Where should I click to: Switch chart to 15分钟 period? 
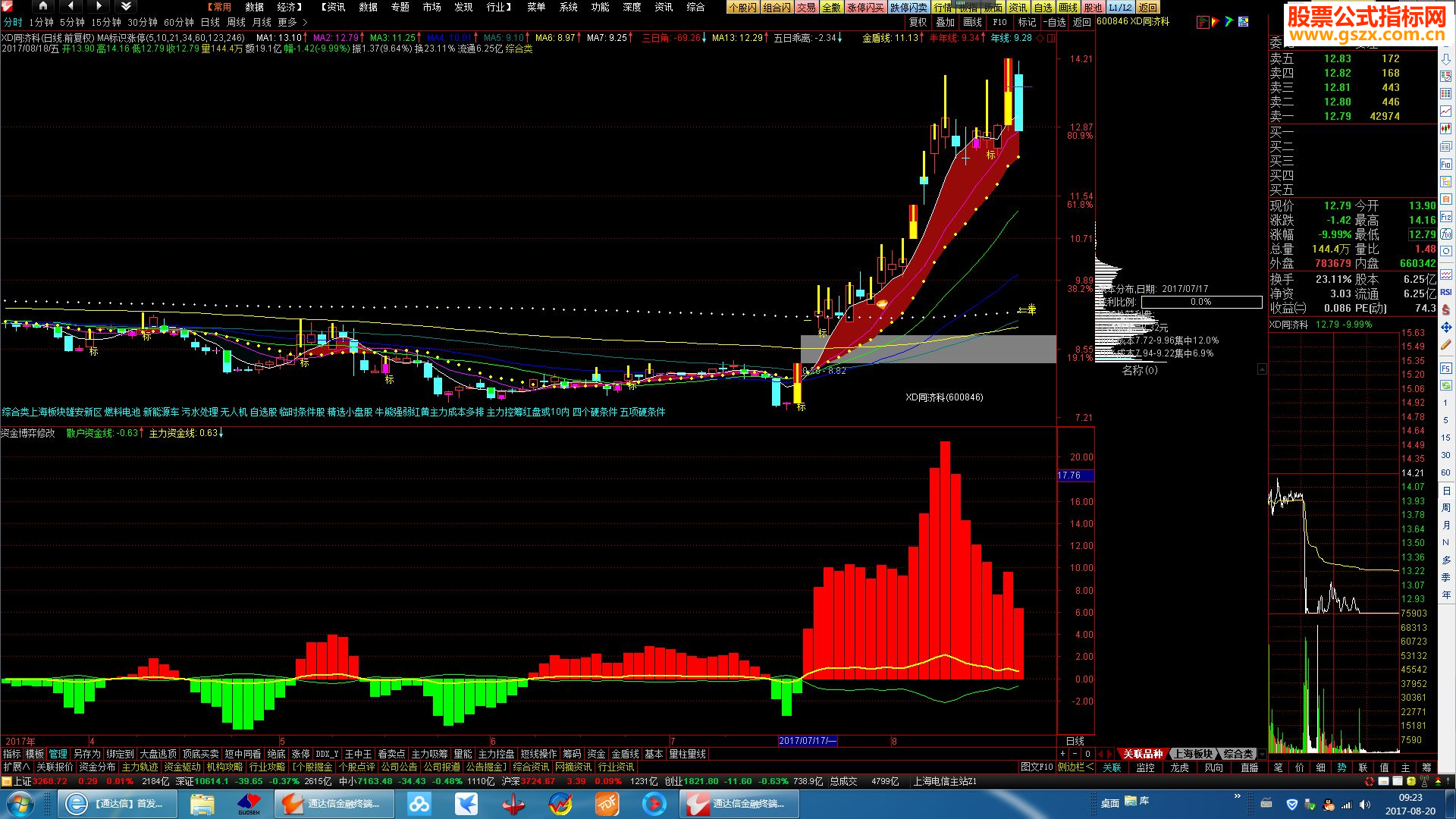click(106, 23)
